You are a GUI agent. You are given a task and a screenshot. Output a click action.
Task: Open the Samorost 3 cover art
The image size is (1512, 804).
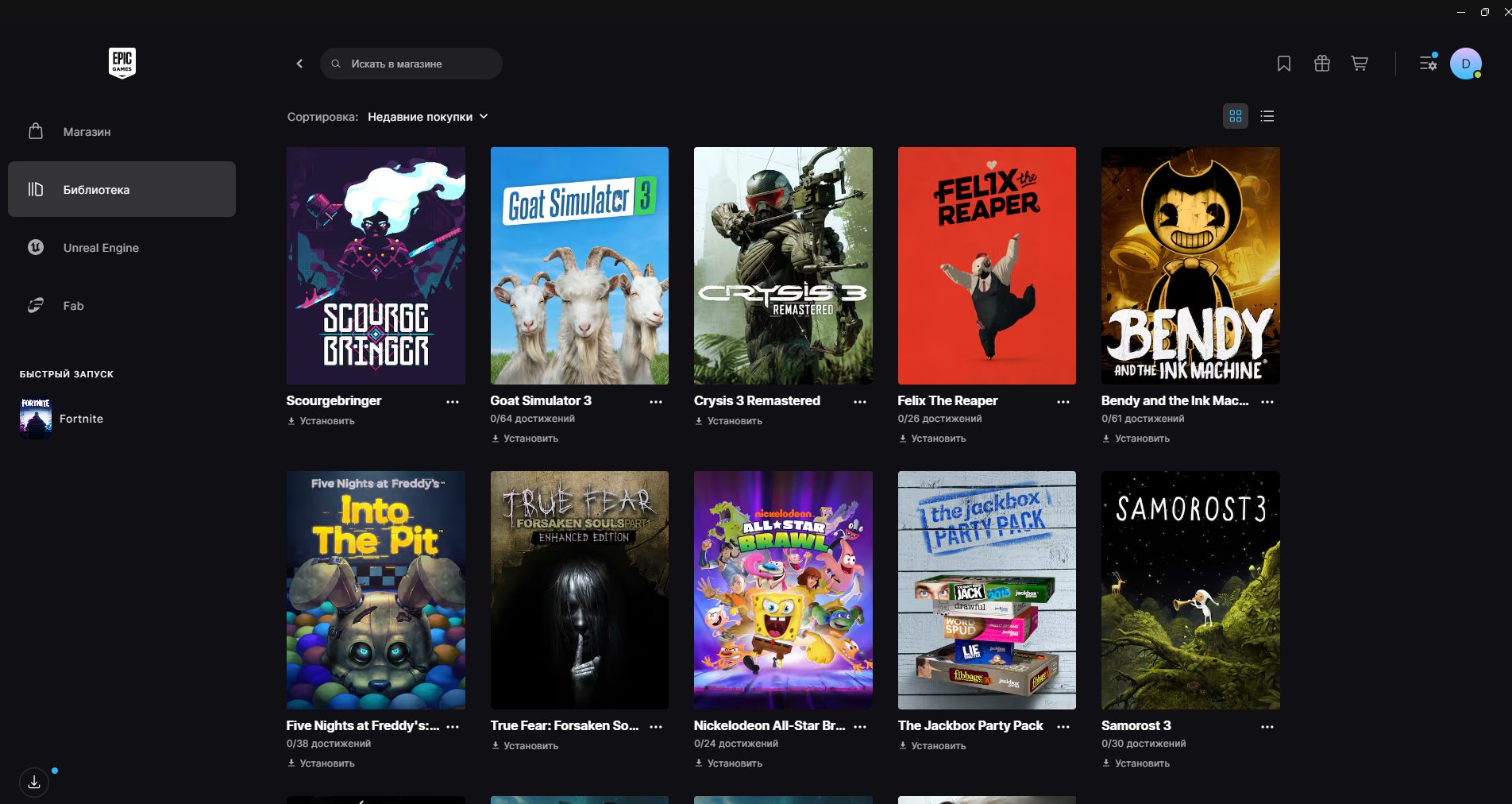click(1190, 590)
